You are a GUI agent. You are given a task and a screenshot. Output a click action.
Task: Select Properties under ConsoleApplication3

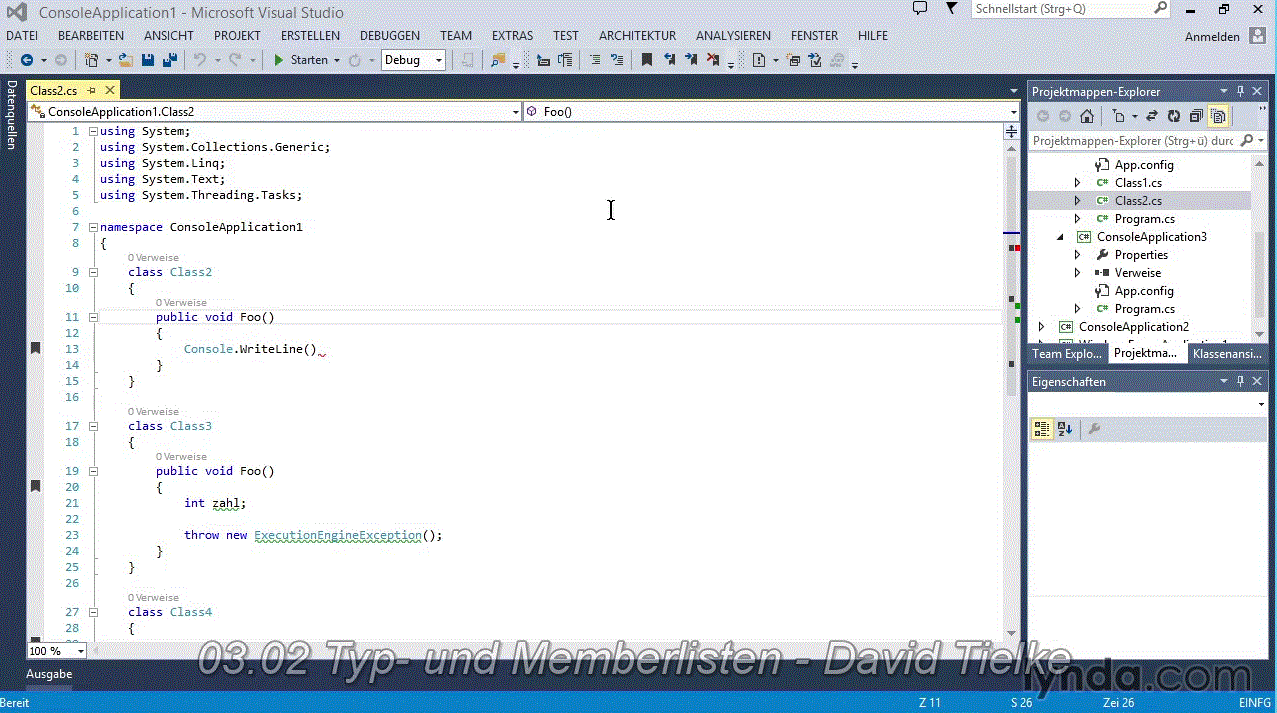[1141, 255]
